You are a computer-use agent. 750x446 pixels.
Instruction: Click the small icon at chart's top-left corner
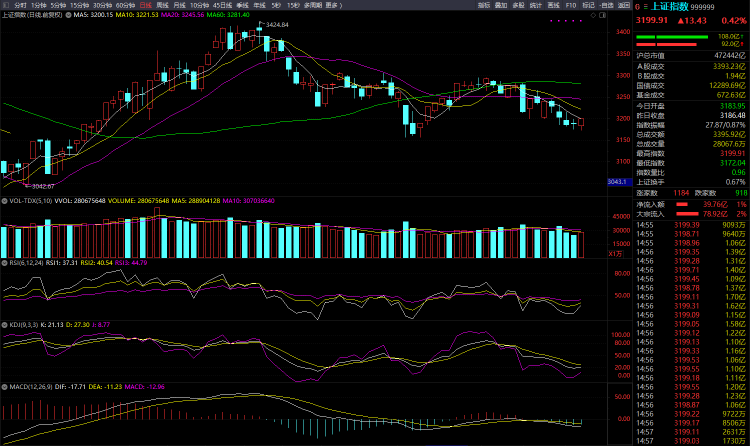tap(5, 5)
